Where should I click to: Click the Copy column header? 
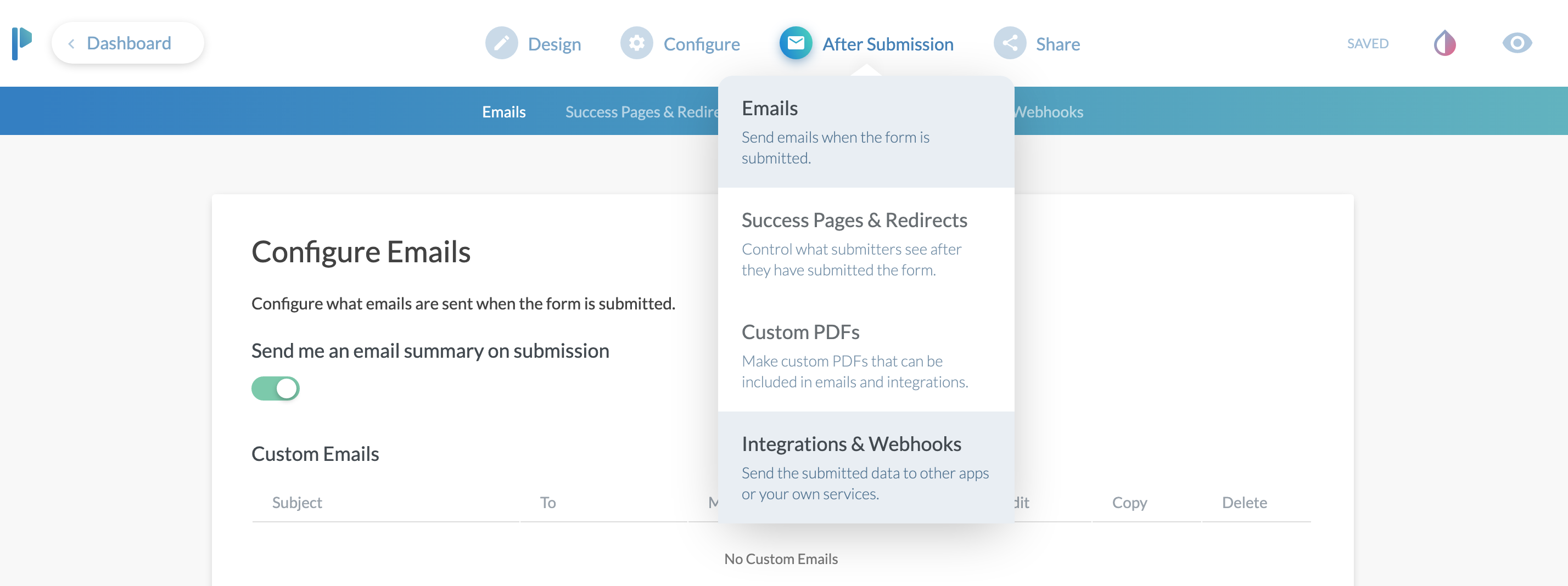click(x=1129, y=503)
